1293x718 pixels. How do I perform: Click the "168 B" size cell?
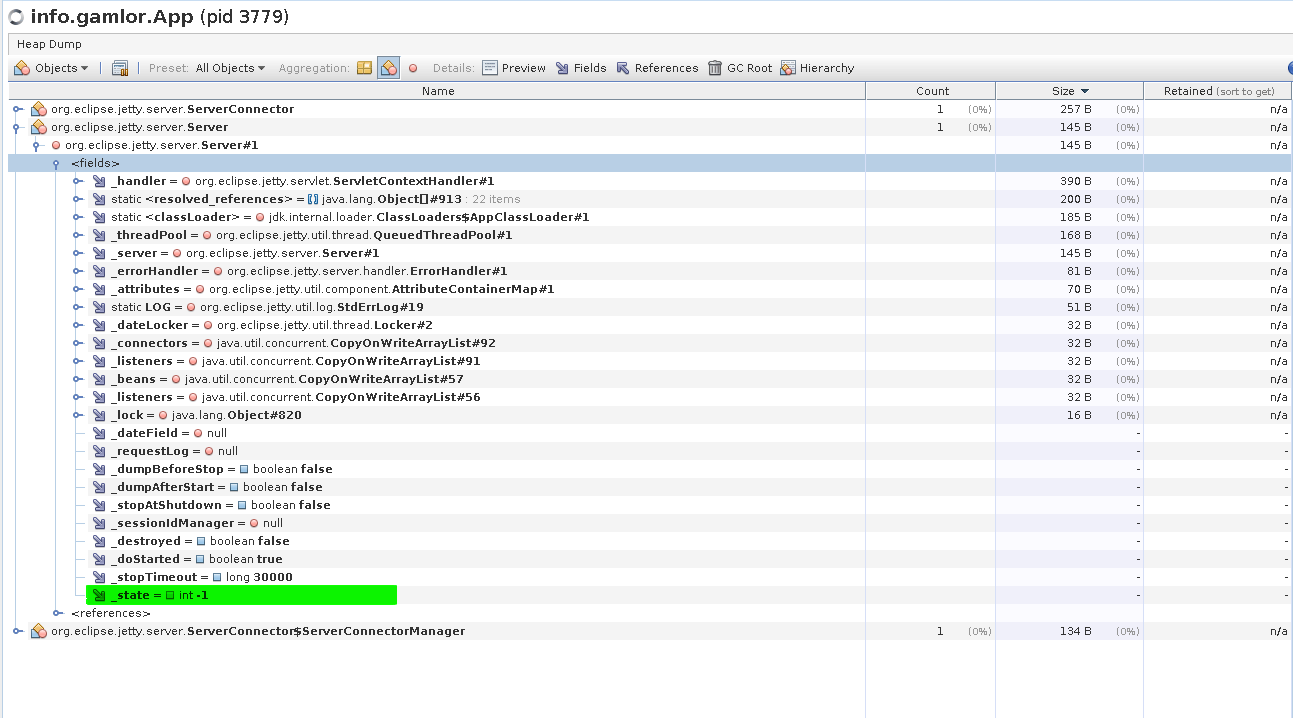click(1075, 235)
